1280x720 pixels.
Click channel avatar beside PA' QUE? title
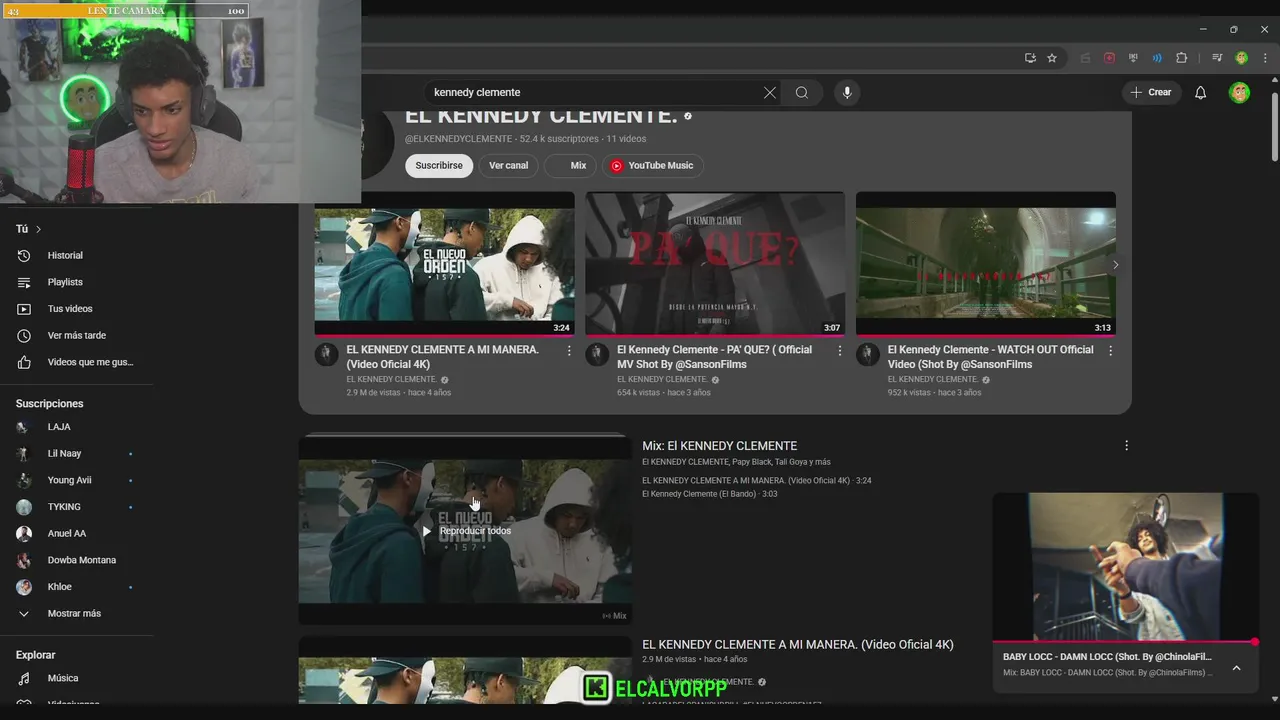(597, 354)
